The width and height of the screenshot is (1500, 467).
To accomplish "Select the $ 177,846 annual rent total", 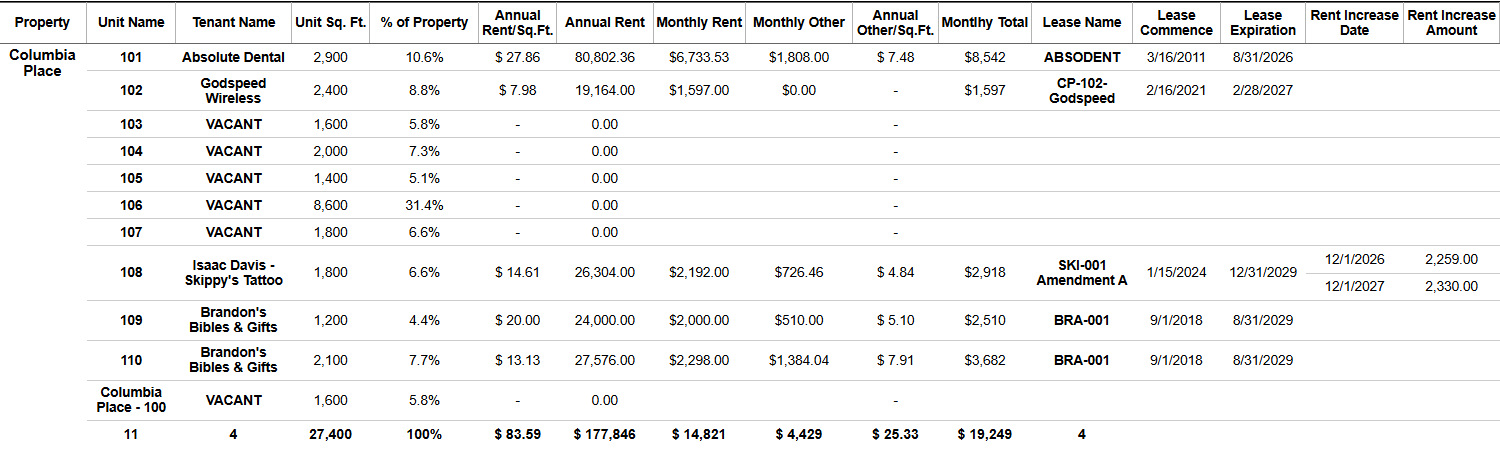I will pos(604,434).
